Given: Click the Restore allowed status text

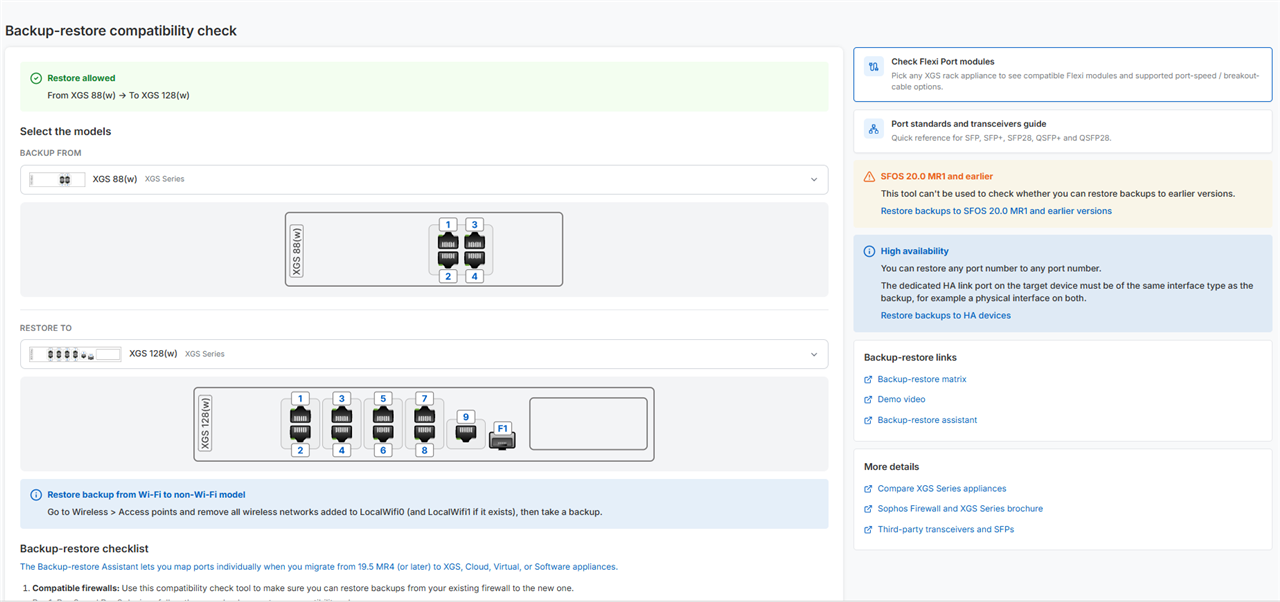Looking at the screenshot, I should click(81, 78).
